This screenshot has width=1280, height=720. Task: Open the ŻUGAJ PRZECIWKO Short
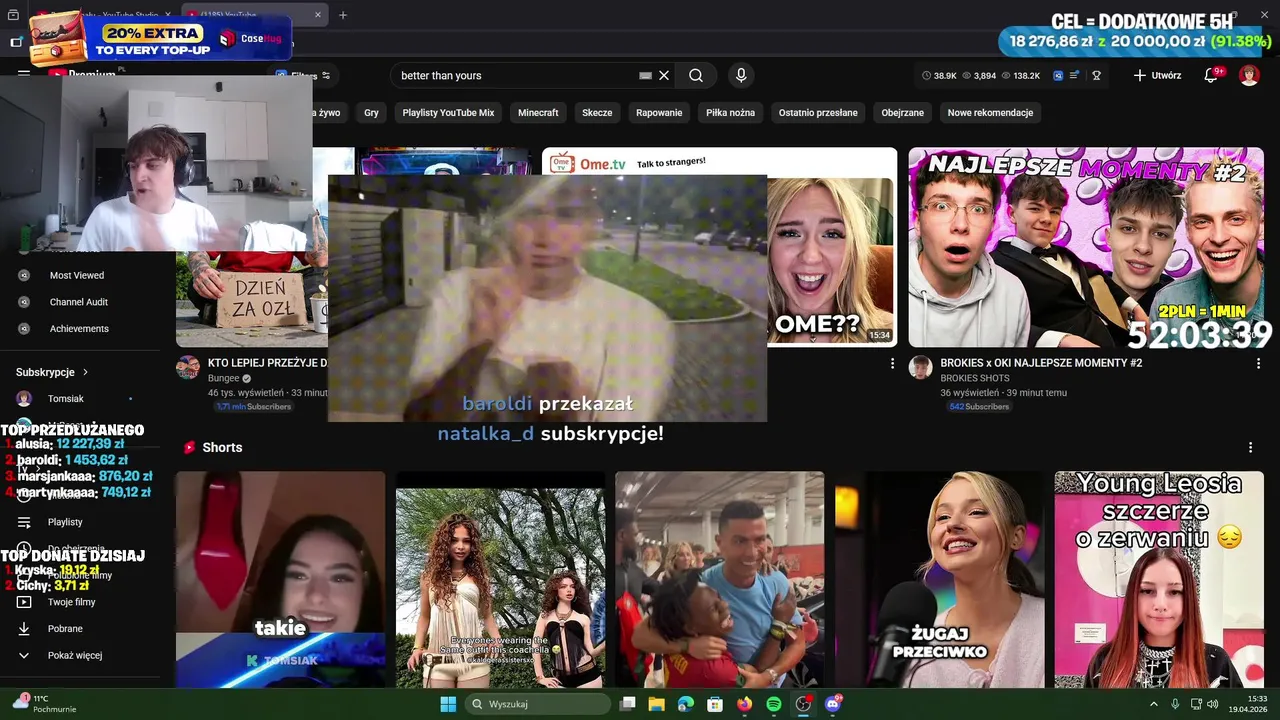940,580
